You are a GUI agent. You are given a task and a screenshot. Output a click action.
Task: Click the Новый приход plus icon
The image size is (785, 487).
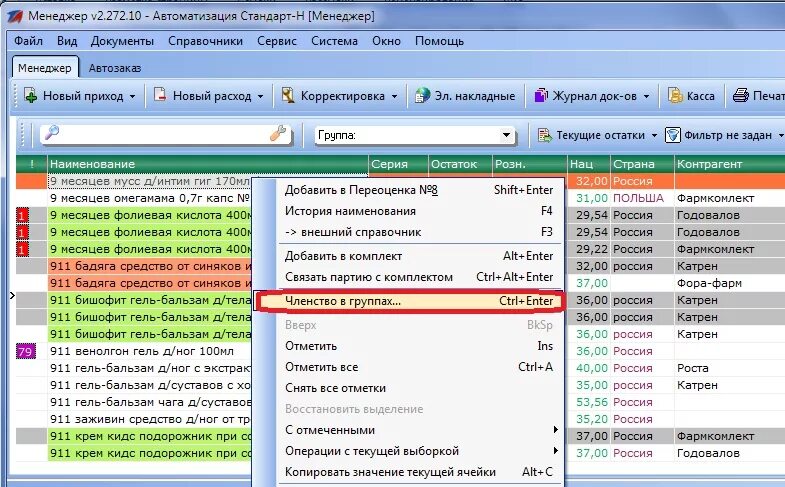(31, 95)
